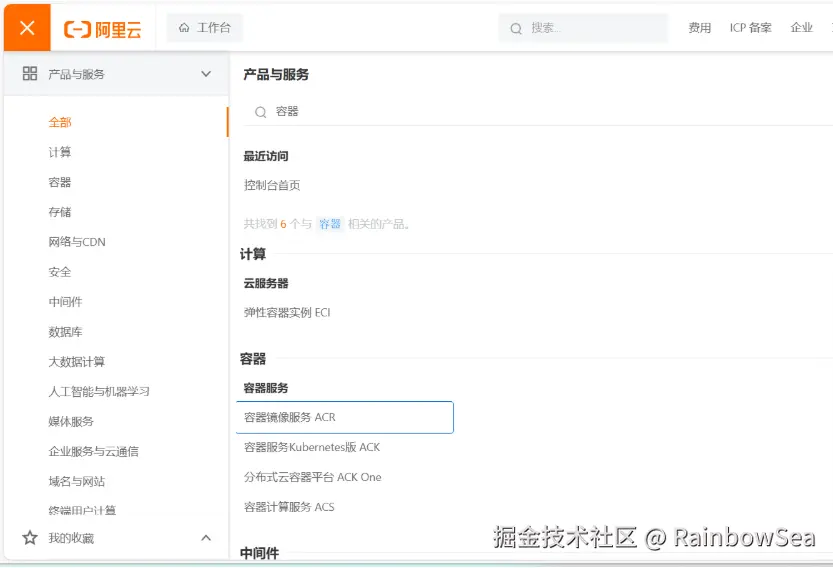Select the 中间件 category in sidebar
This screenshot has height=568, width=833.
coord(65,302)
